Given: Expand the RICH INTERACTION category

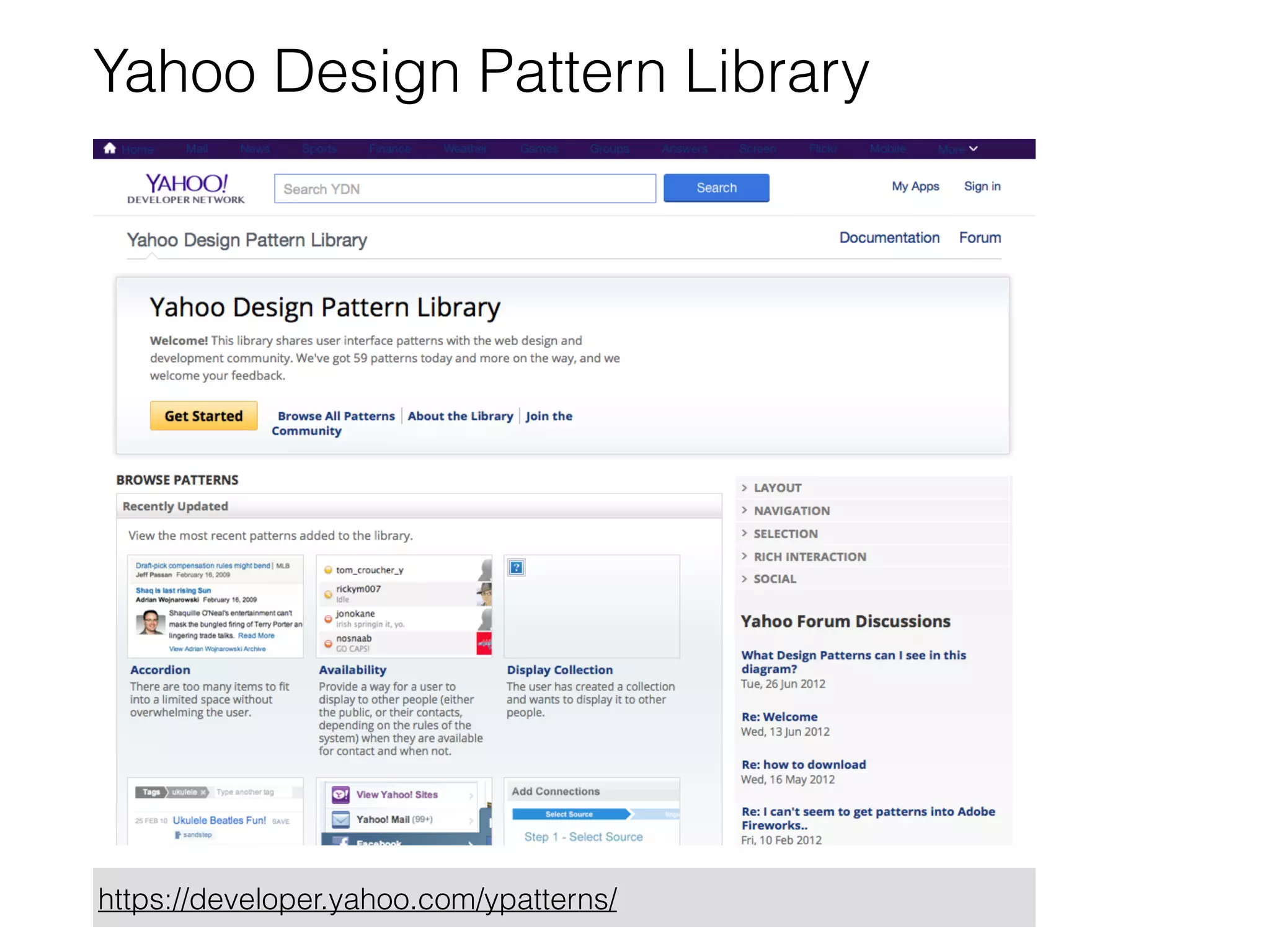Looking at the screenshot, I should (874, 557).
